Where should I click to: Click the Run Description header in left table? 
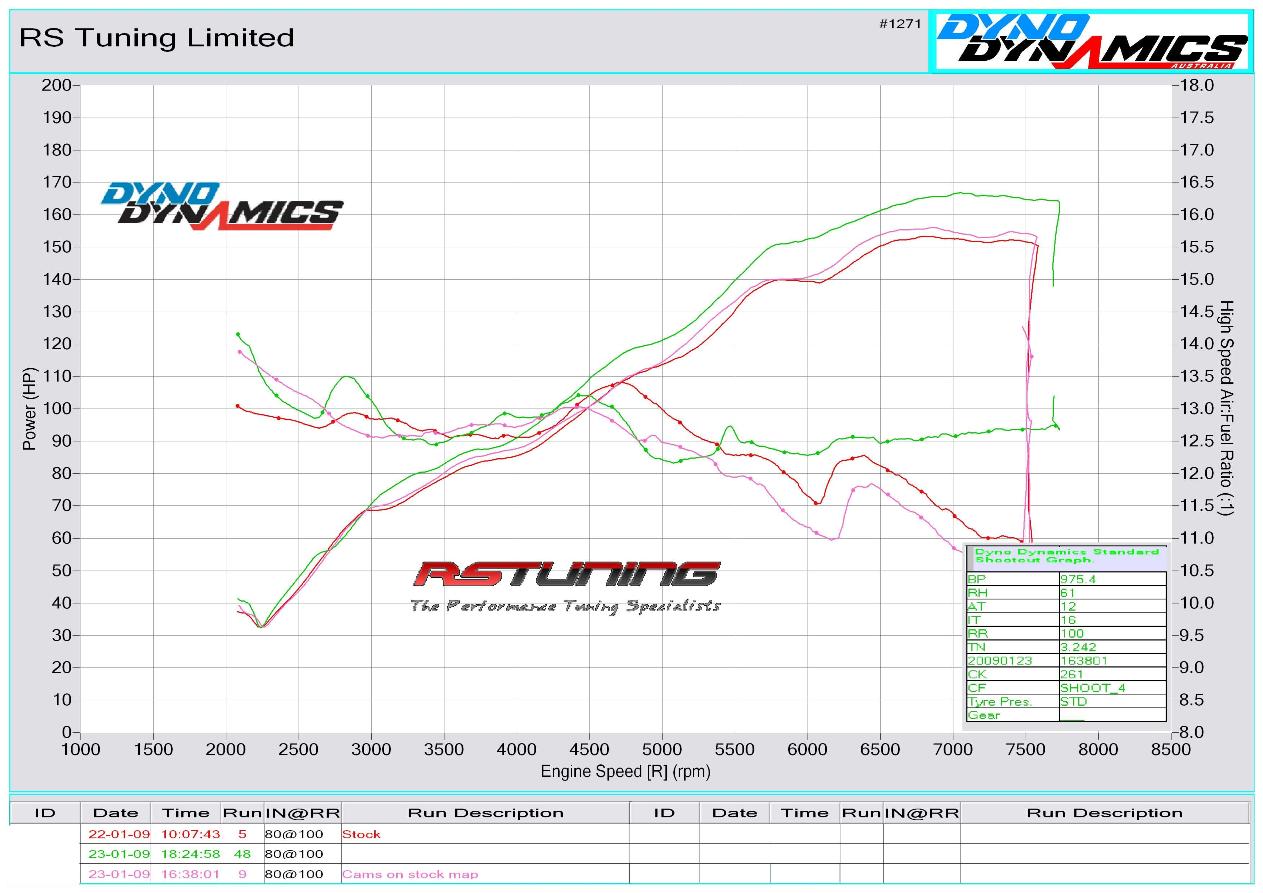484,812
